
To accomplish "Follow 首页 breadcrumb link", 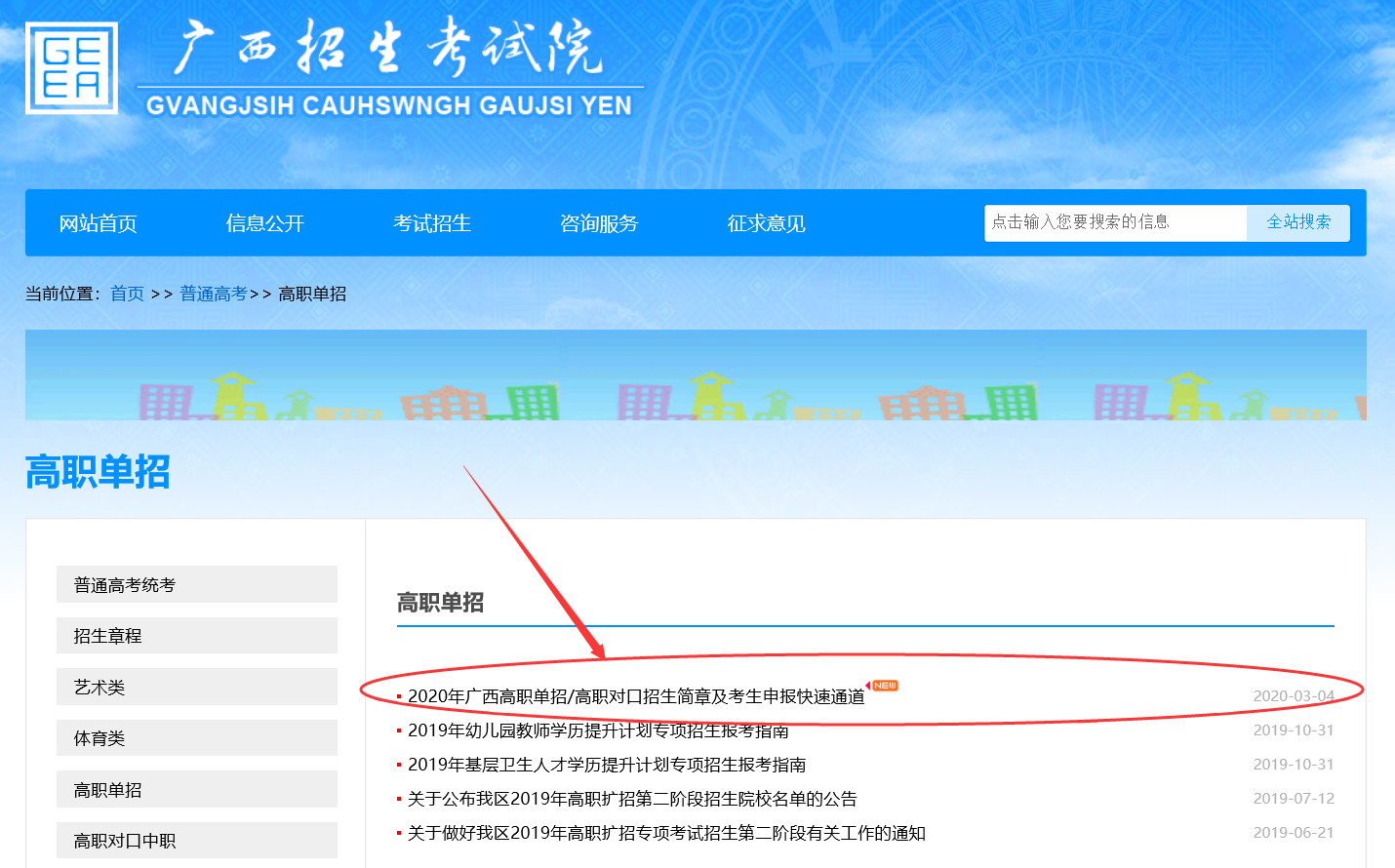I will pos(127,294).
